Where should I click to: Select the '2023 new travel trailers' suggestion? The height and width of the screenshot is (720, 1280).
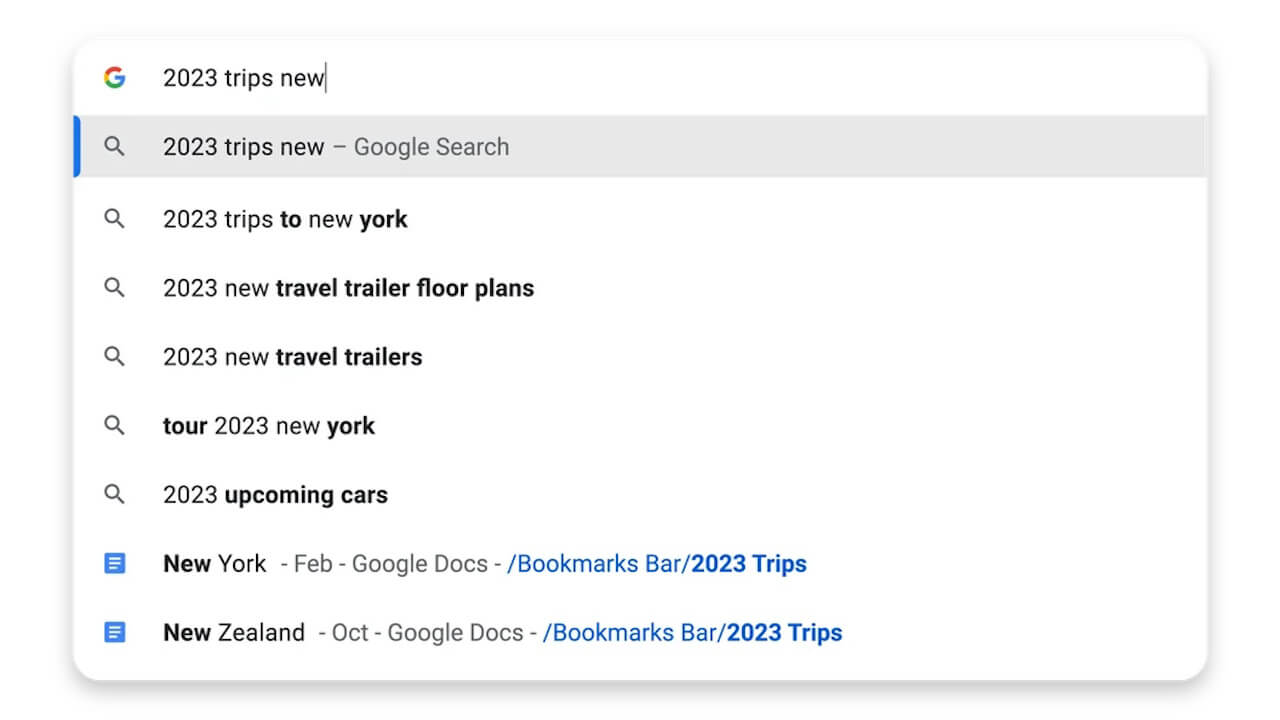[292, 357]
